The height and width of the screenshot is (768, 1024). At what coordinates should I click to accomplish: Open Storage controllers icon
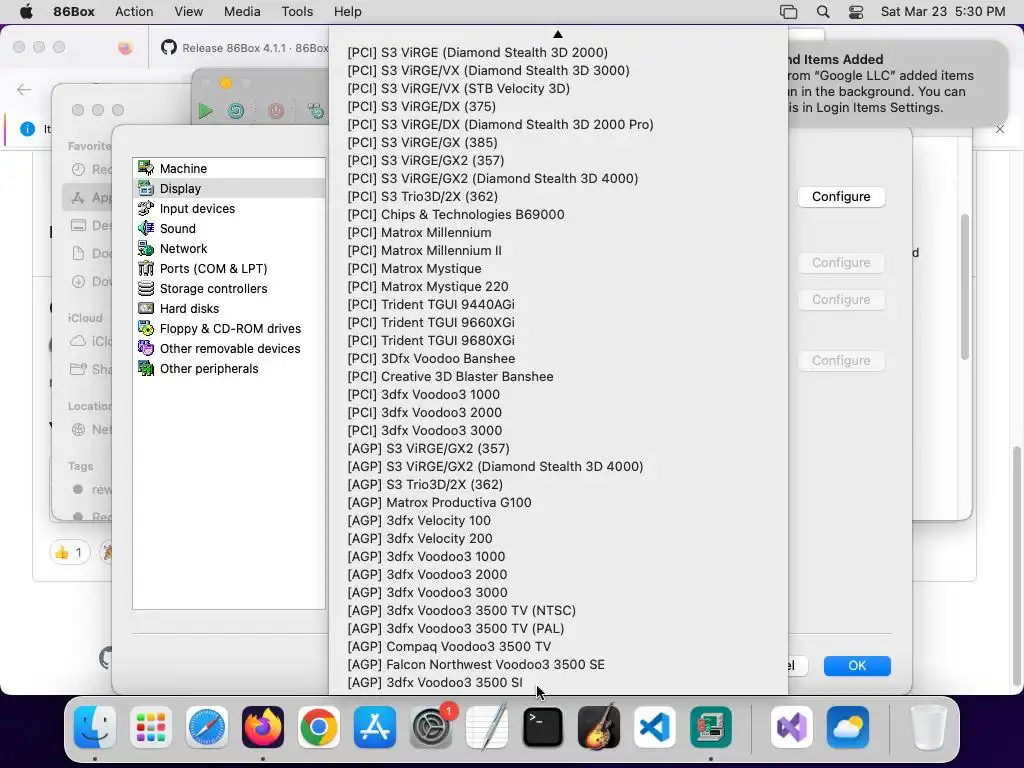[146, 288]
